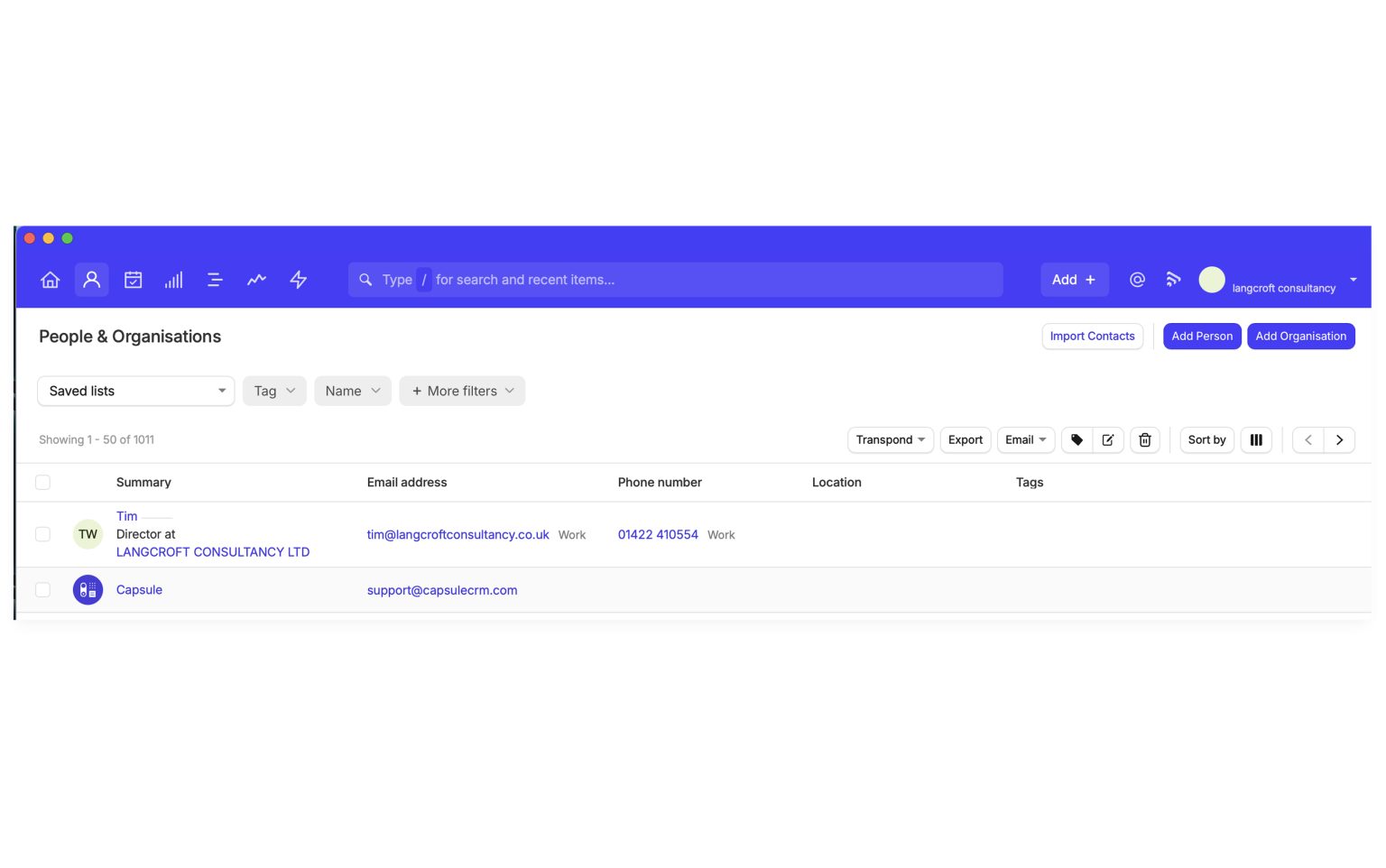1386x868 pixels.
Task: Open the Calendar and Tasks icon
Action: point(133,280)
